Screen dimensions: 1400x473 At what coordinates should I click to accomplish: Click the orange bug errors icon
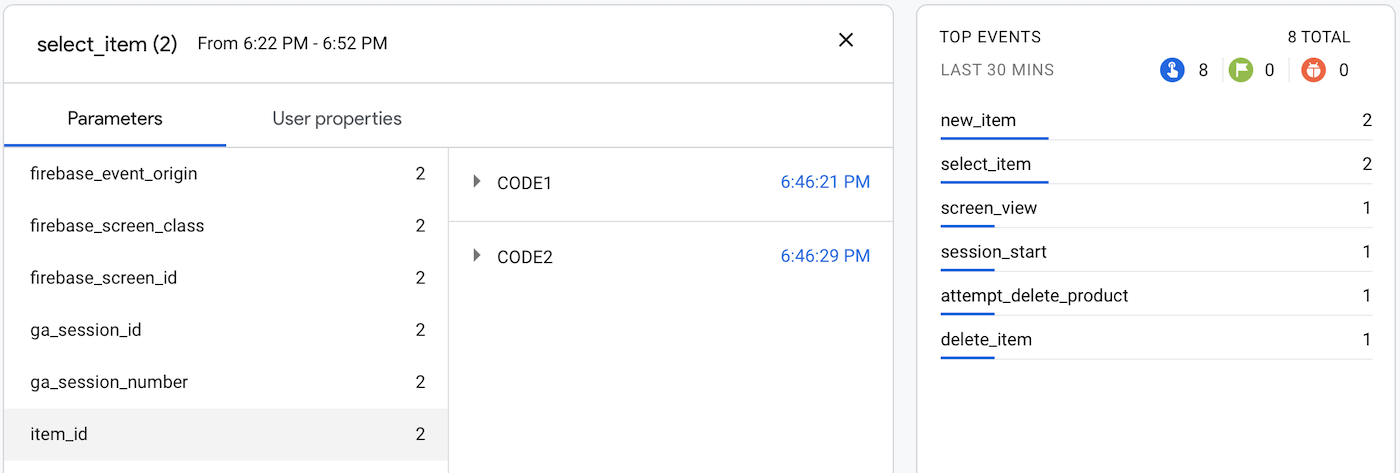1313,70
